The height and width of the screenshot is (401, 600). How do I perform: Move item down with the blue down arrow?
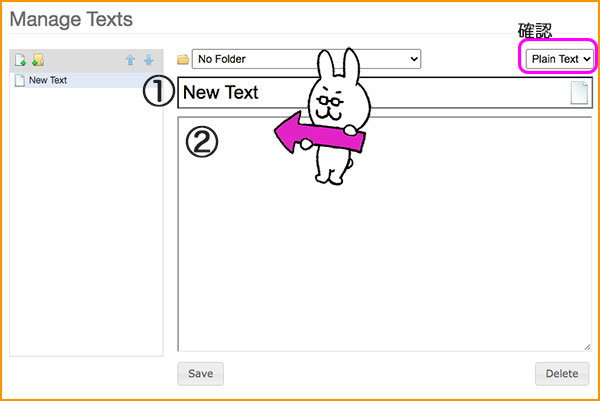click(149, 60)
